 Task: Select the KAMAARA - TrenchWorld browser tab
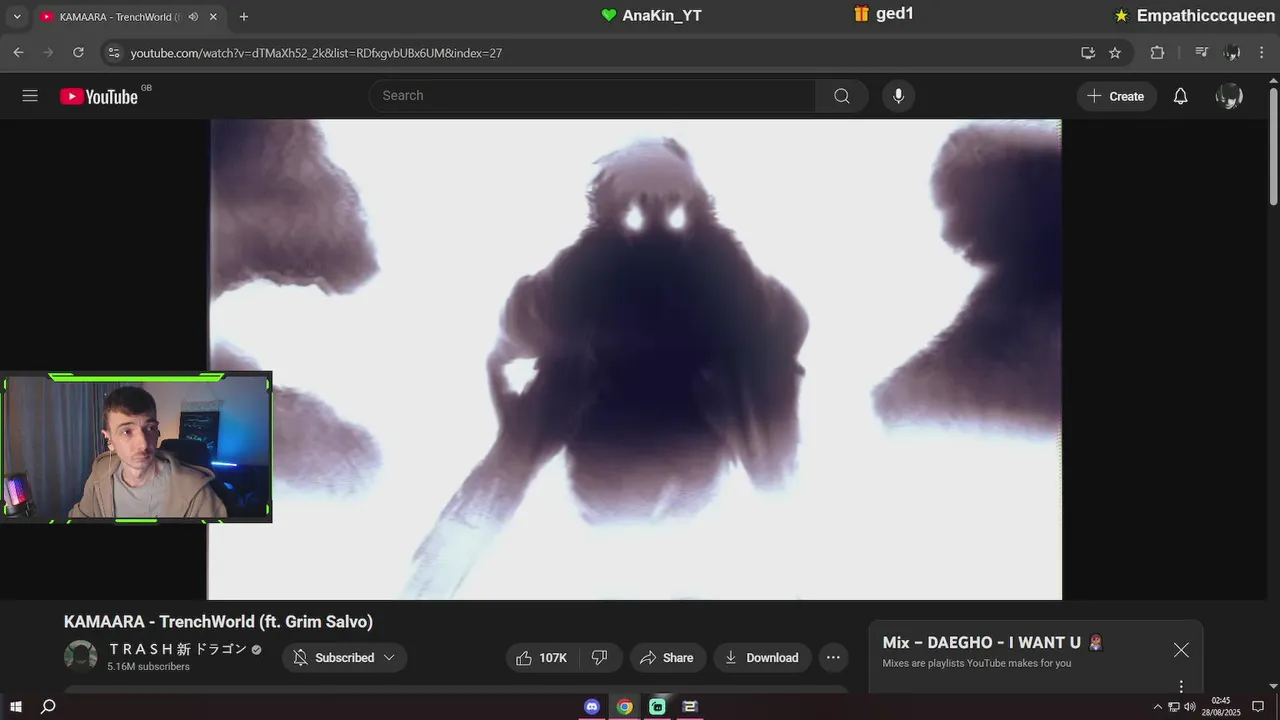pyautogui.click(x=129, y=17)
